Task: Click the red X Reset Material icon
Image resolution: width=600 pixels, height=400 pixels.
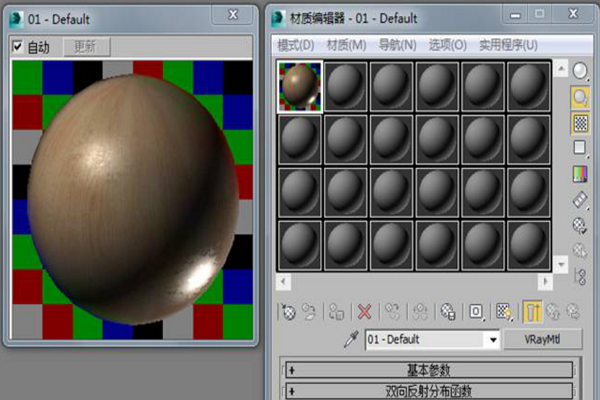Action: (x=364, y=312)
